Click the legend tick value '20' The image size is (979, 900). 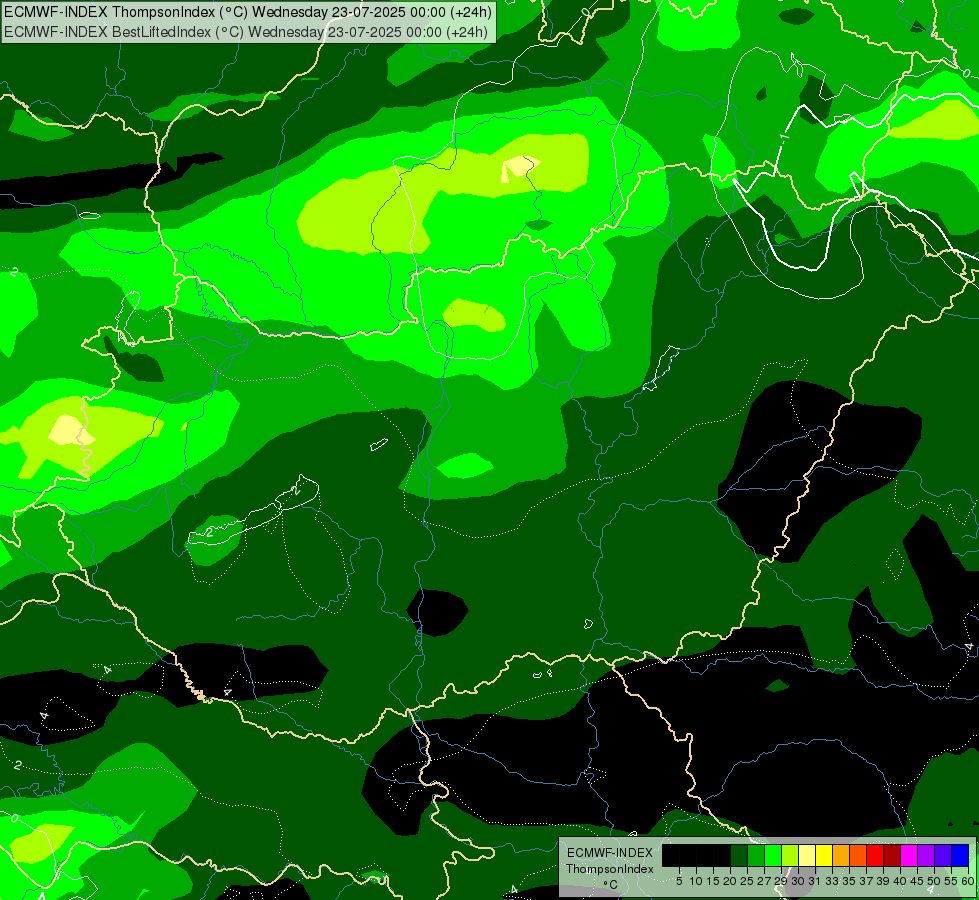point(730,881)
